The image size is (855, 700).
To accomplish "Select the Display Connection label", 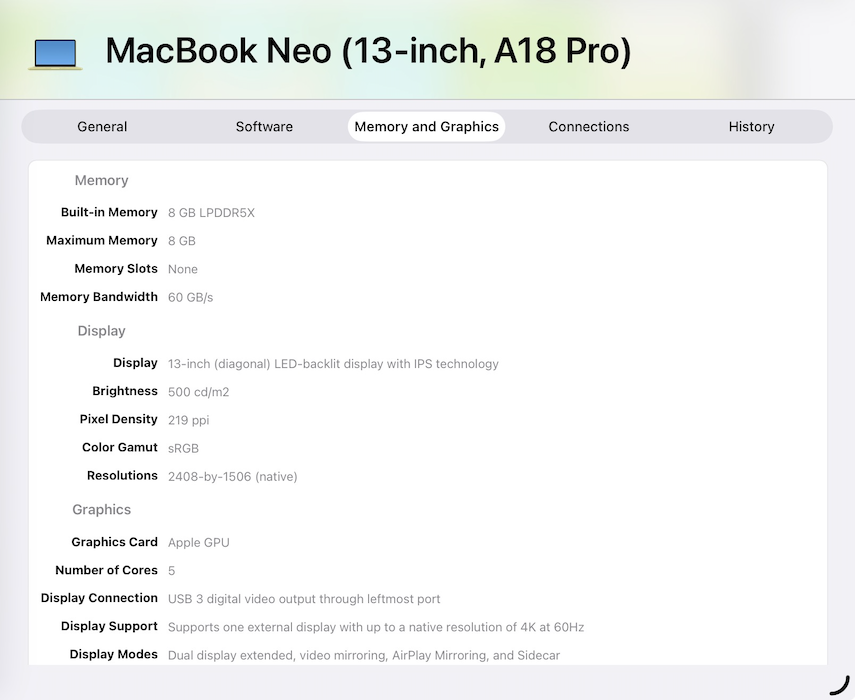I will click(99, 598).
